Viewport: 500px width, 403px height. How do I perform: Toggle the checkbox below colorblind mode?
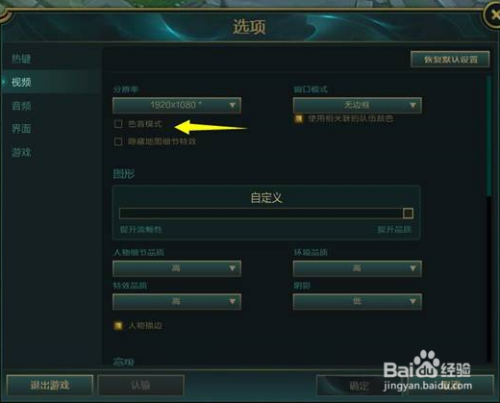pyautogui.click(x=118, y=141)
